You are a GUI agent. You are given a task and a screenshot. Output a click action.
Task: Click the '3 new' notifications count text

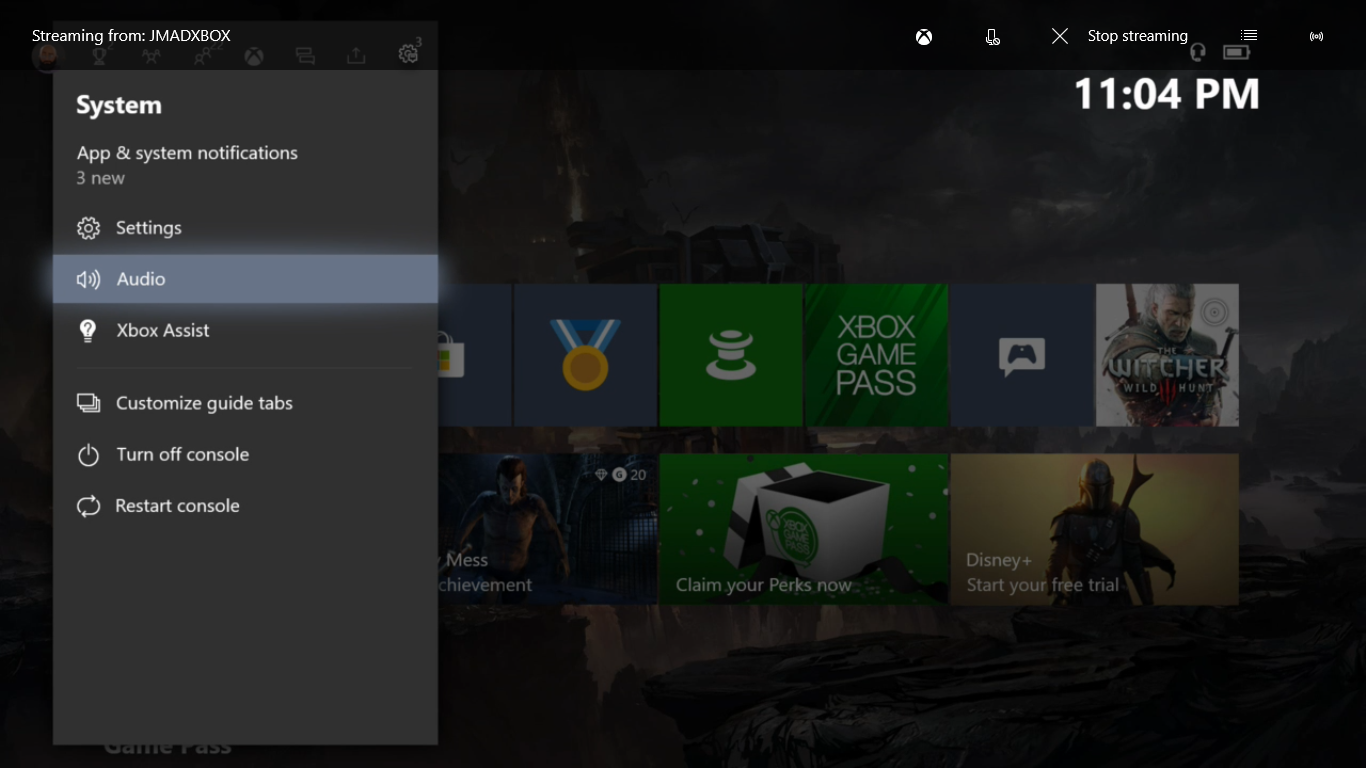(x=101, y=178)
